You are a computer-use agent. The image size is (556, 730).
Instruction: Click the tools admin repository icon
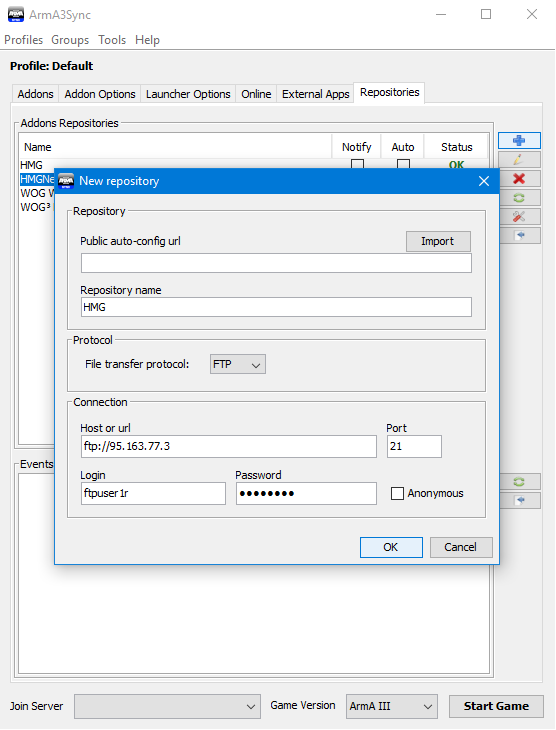[519, 216]
